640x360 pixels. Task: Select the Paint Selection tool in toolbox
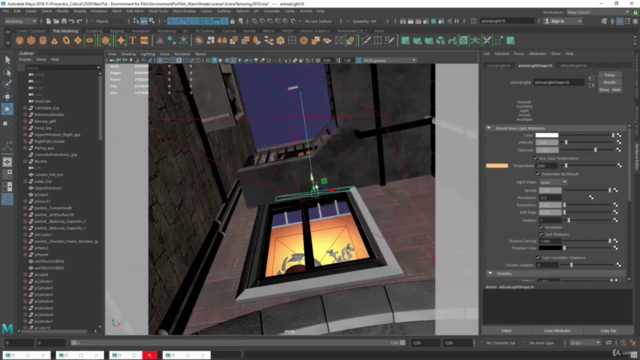click(7, 84)
